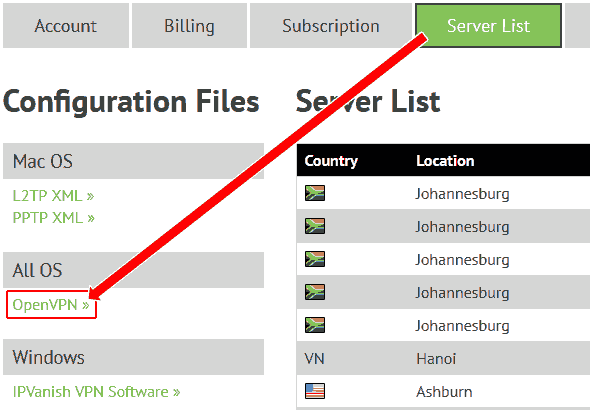Download the L2TP XML configuration
Viewport: 590px width, 410px height.
[53, 196]
